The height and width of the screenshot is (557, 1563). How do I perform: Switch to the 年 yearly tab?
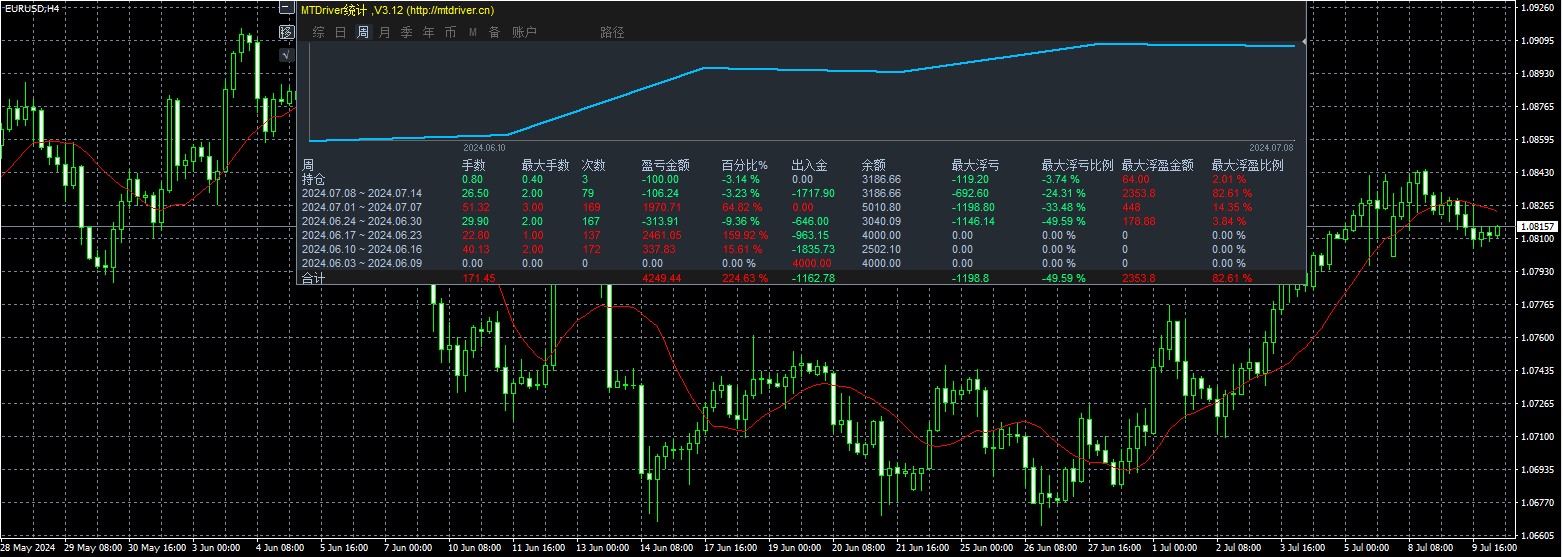[429, 32]
